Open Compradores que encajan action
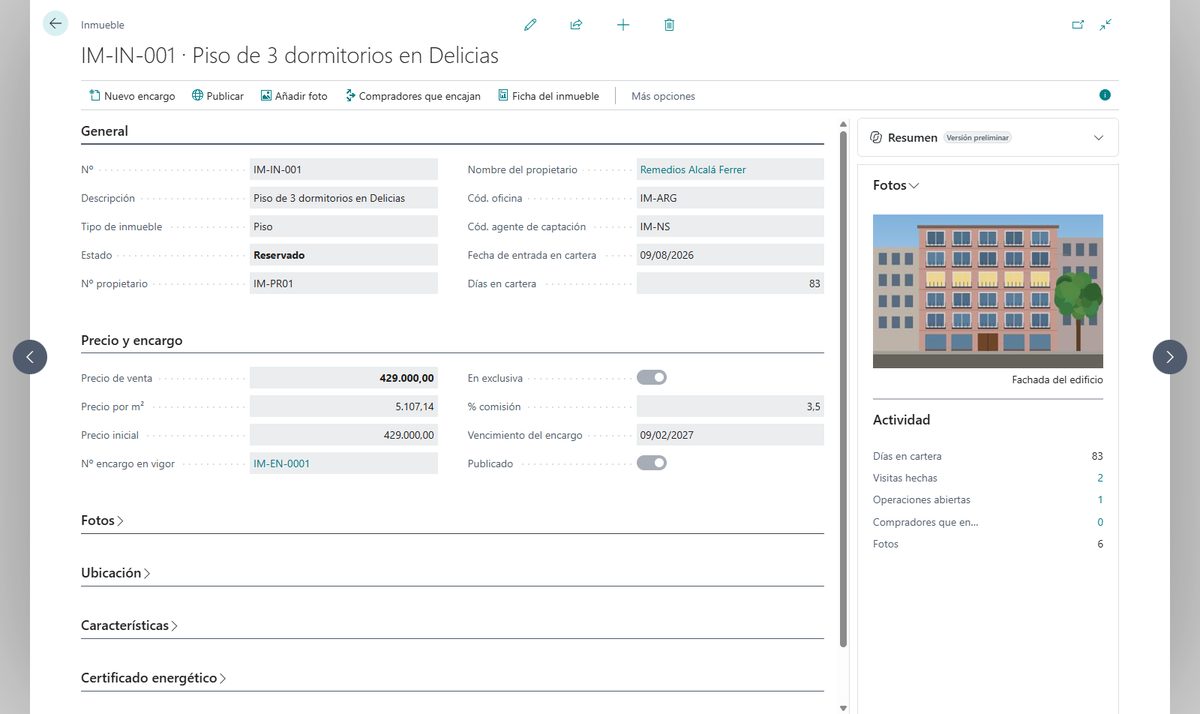The width and height of the screenshot is (1200, 714). click(x=412, y=96)
